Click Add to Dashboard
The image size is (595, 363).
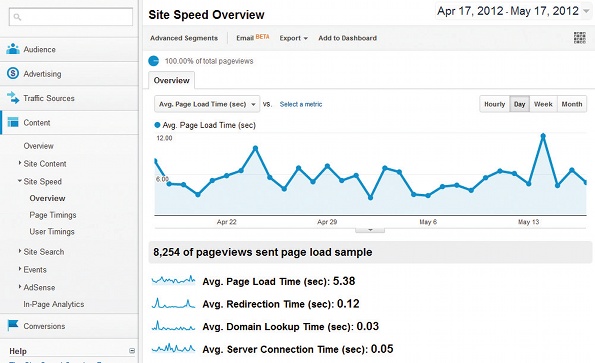pos(348,38)
